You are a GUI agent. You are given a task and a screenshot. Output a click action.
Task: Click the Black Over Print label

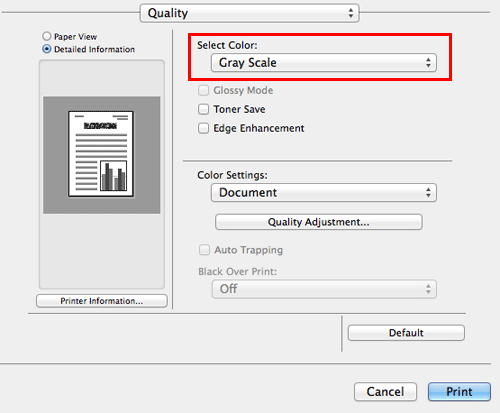click(x=237, y=272)
